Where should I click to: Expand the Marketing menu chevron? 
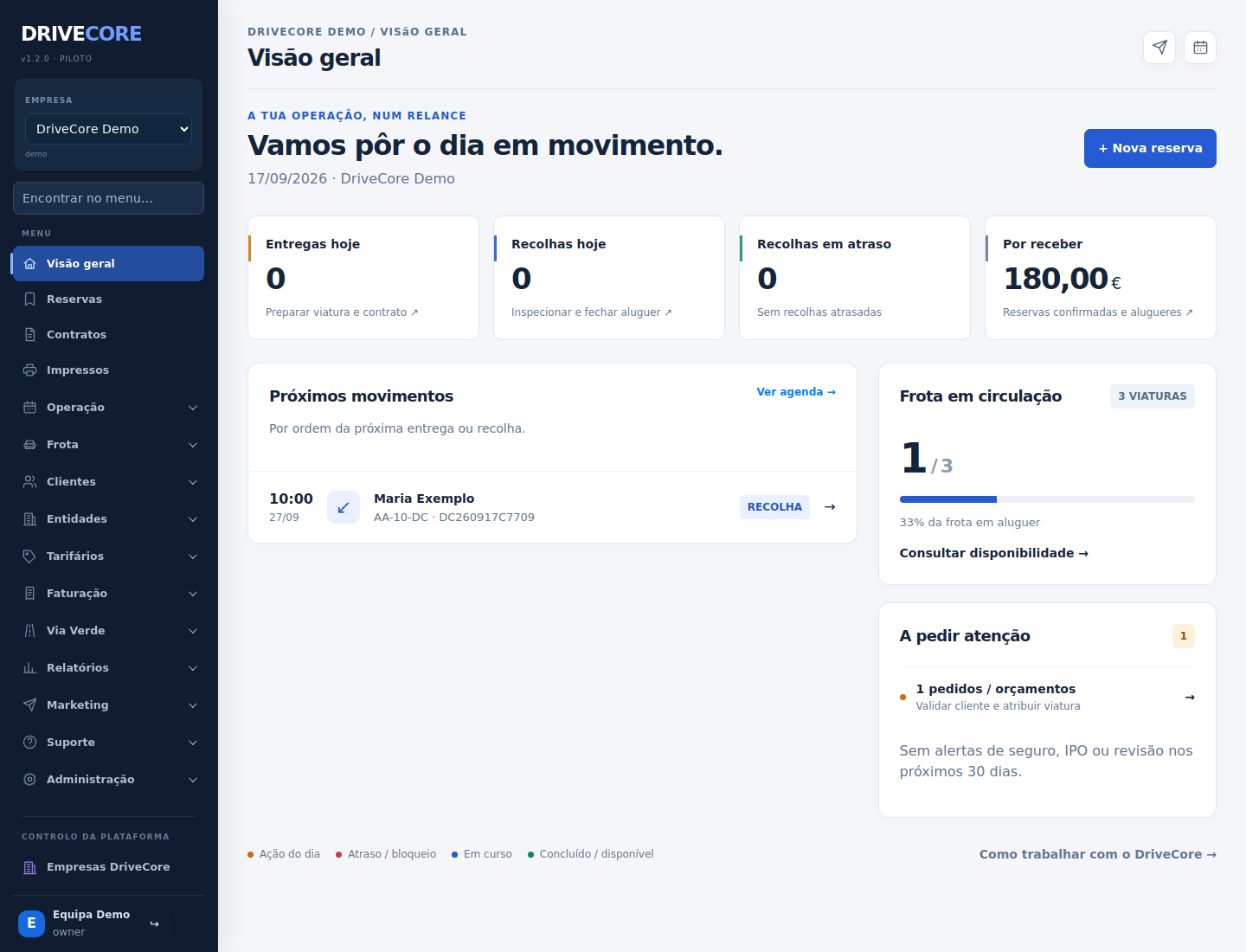[x=193, y=705]
